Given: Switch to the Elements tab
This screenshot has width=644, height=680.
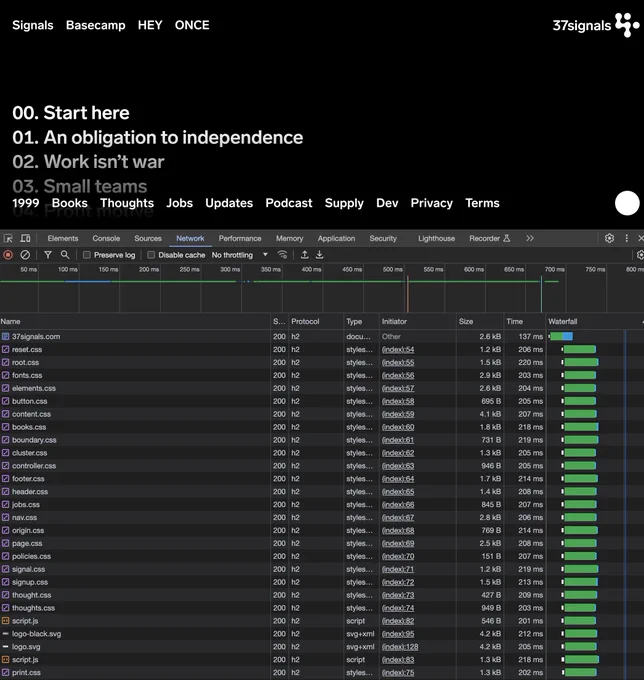Looking at the screenshot, I should coord(63,239).
